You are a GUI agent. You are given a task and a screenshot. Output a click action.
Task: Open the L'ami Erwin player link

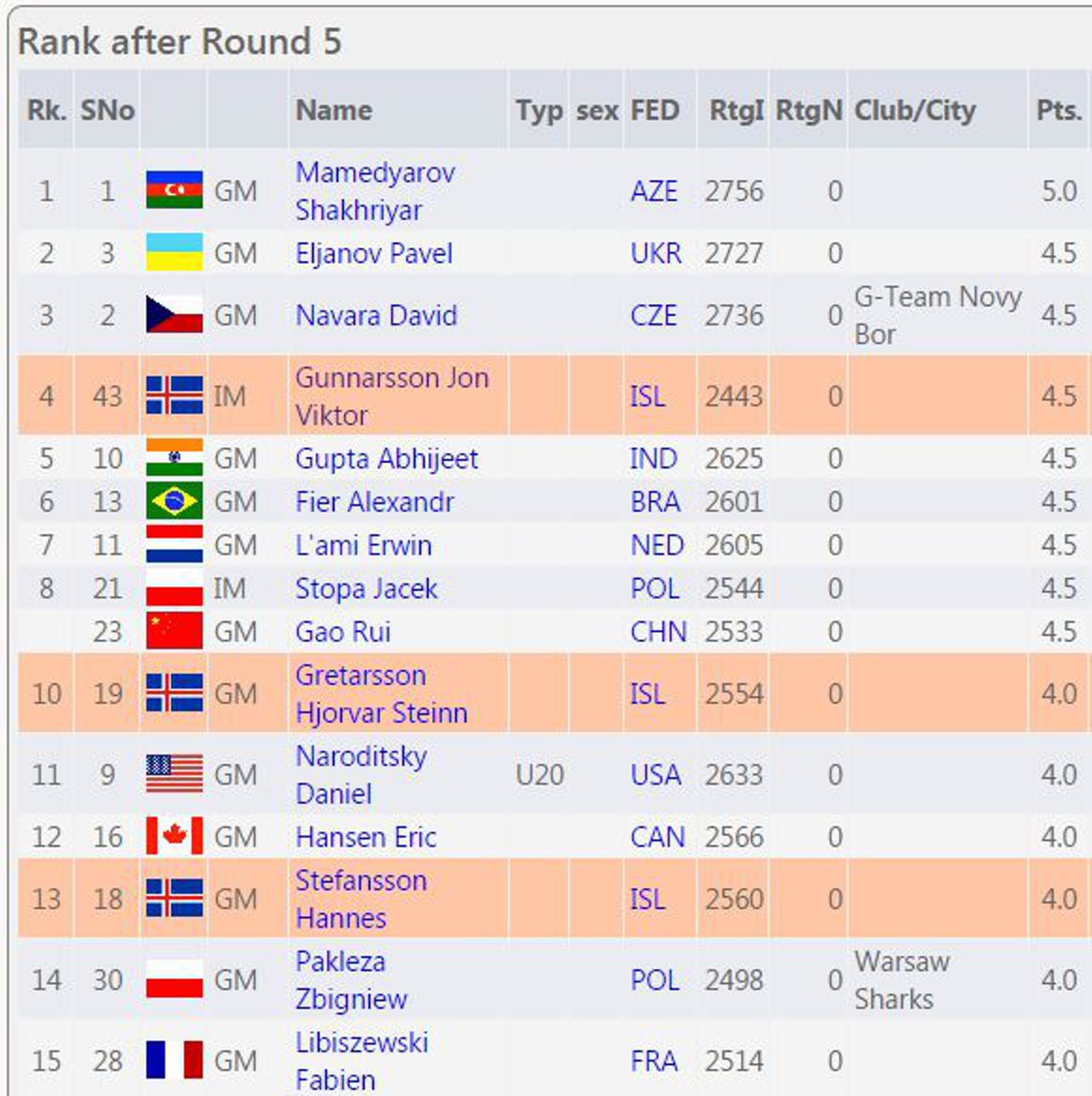(x=363, y=545)
